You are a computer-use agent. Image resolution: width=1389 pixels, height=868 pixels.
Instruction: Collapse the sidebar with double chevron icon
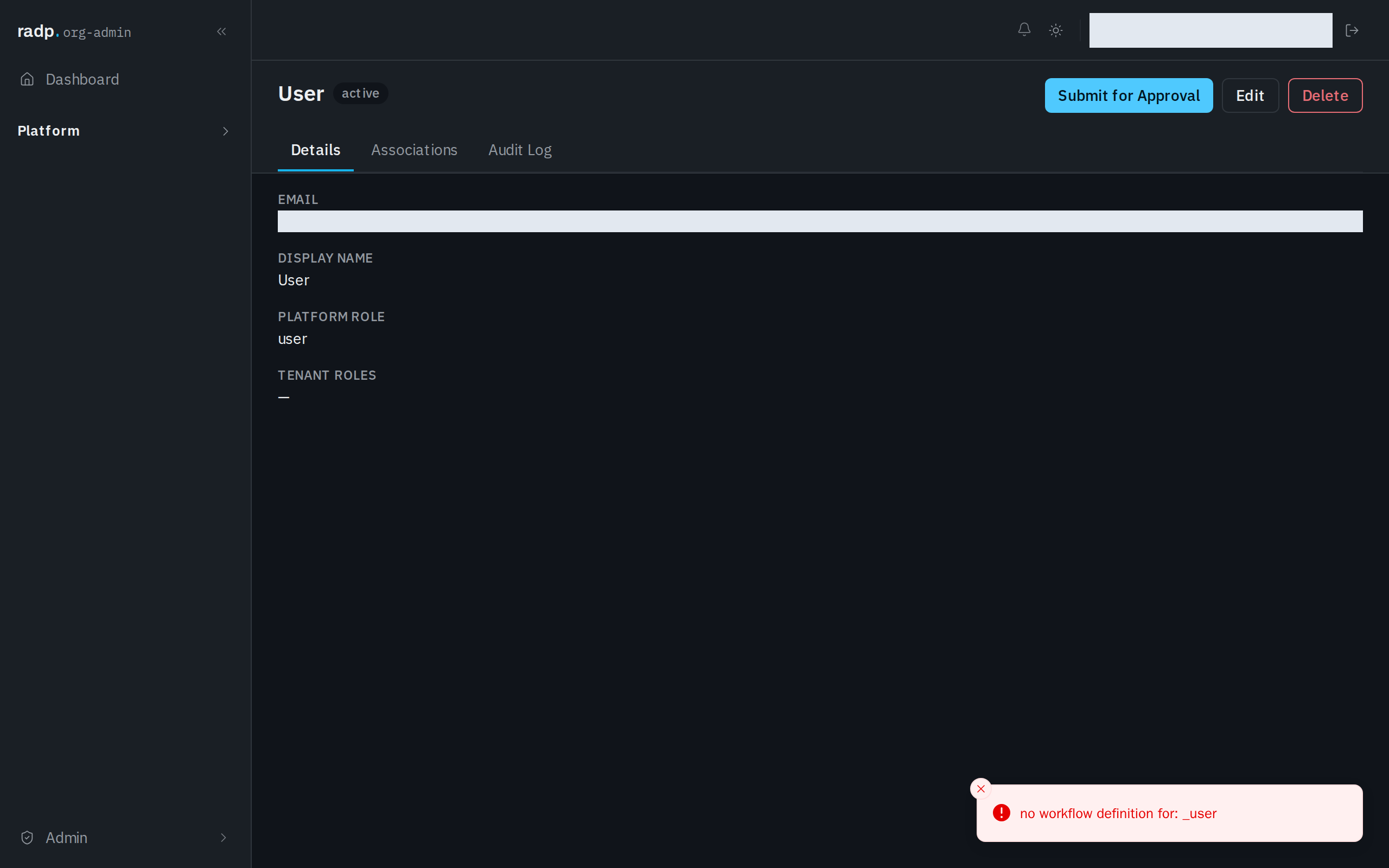221,31
